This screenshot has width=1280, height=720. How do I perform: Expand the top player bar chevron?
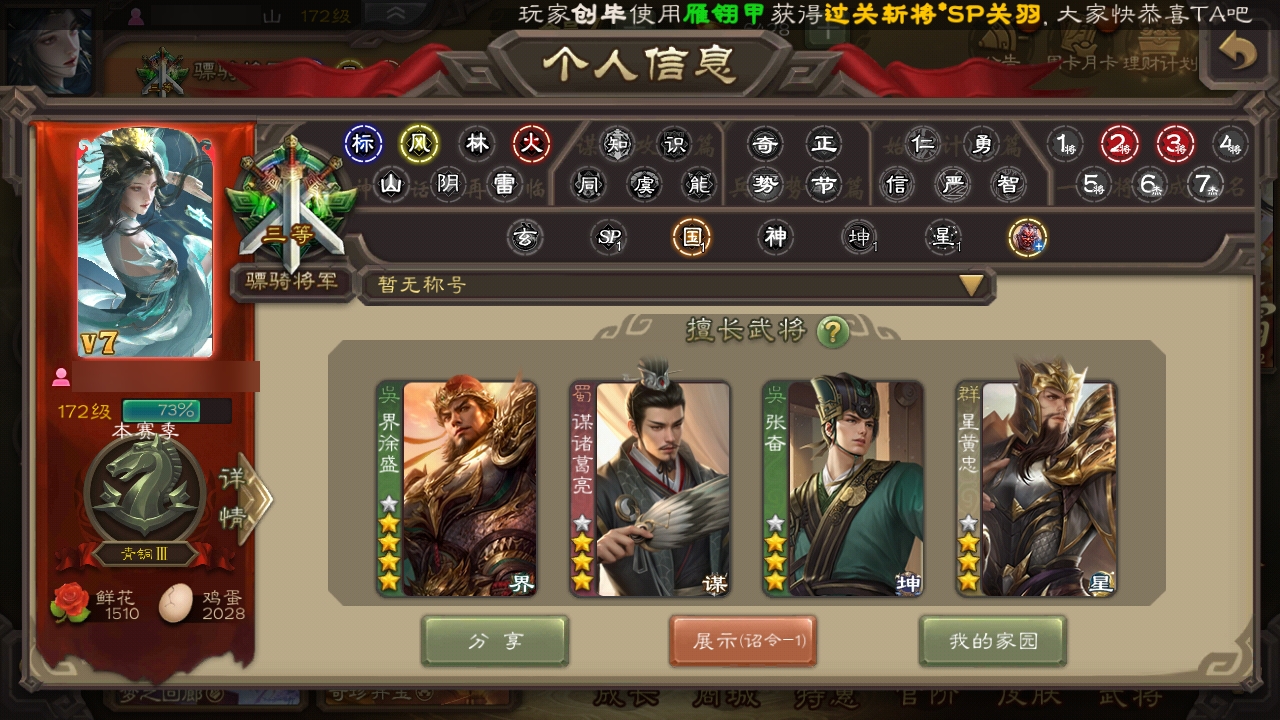[x=397, y=14]
